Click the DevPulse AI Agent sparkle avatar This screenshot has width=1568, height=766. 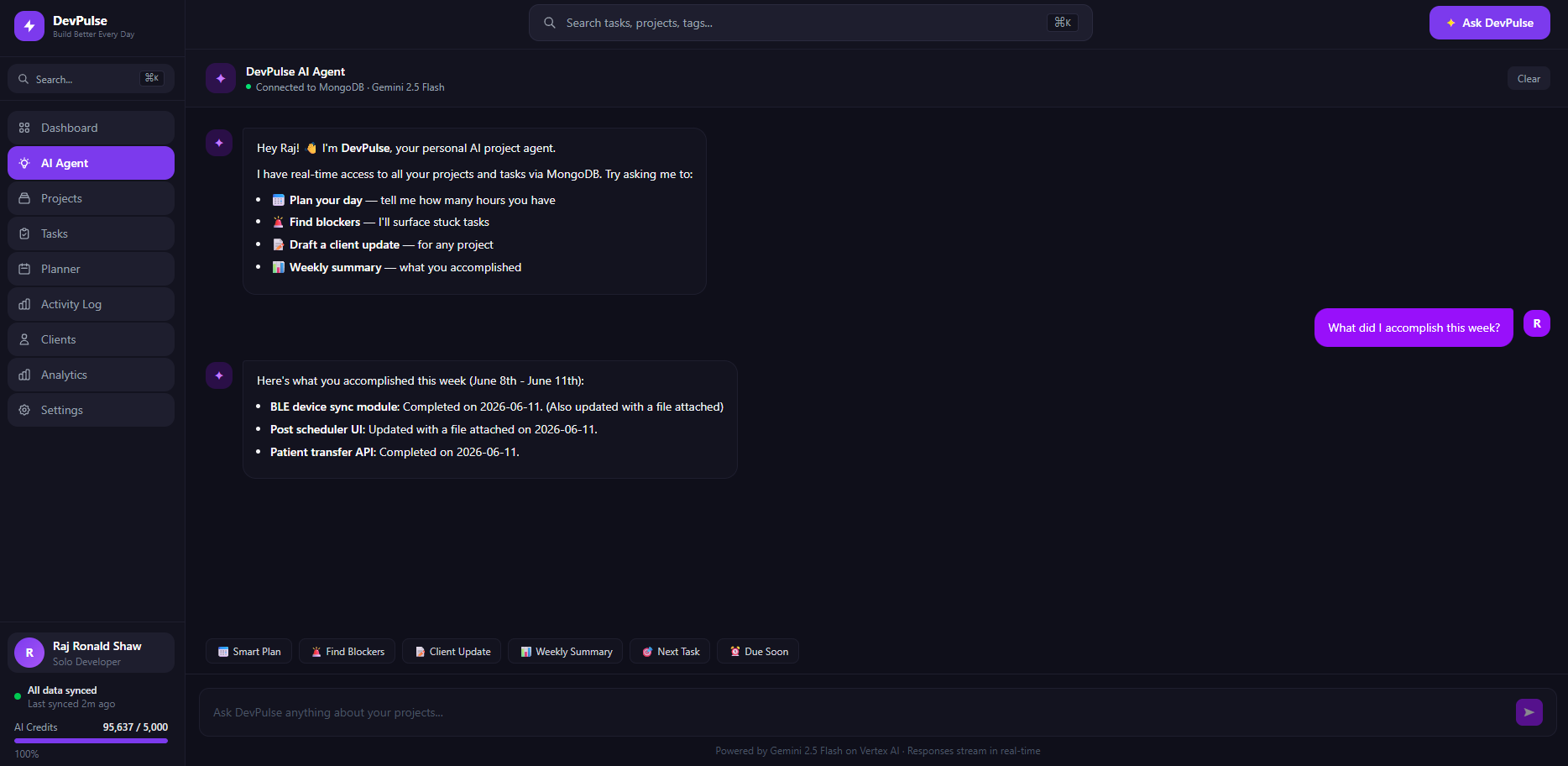pos(221,78)
